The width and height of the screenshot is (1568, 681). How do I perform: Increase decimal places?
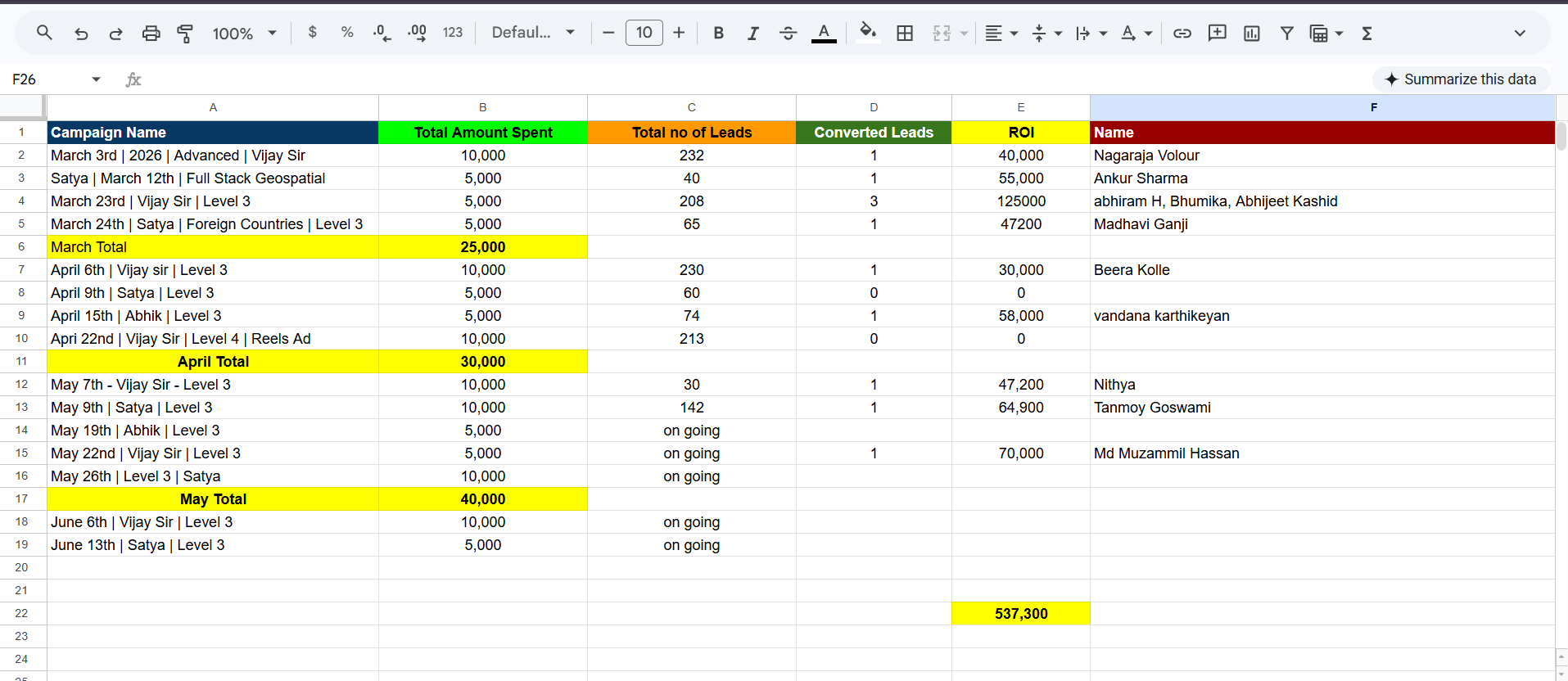click(x=417, y=33)
